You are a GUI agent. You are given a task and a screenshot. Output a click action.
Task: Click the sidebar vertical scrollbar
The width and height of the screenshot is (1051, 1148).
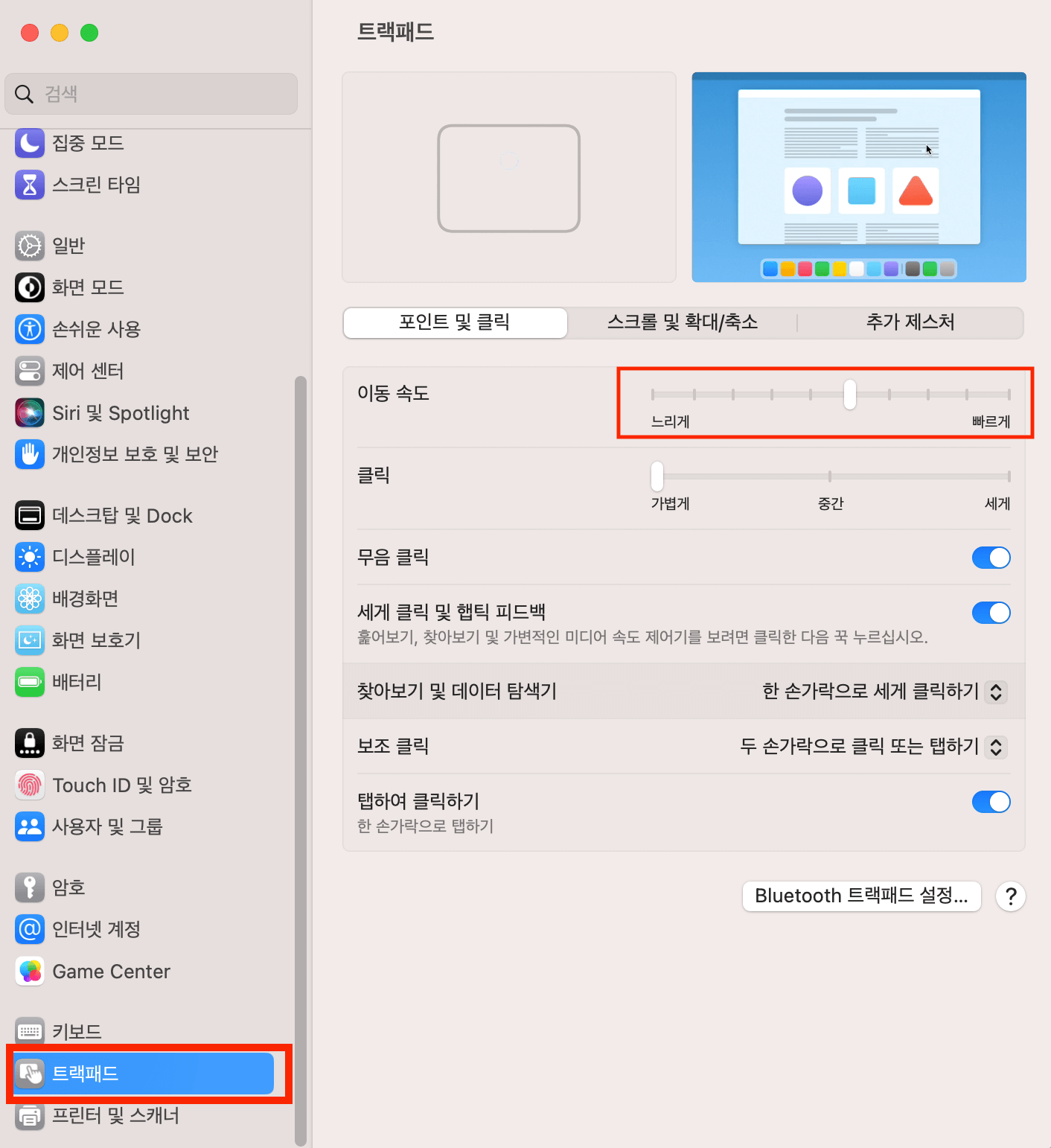click(301, 759)
